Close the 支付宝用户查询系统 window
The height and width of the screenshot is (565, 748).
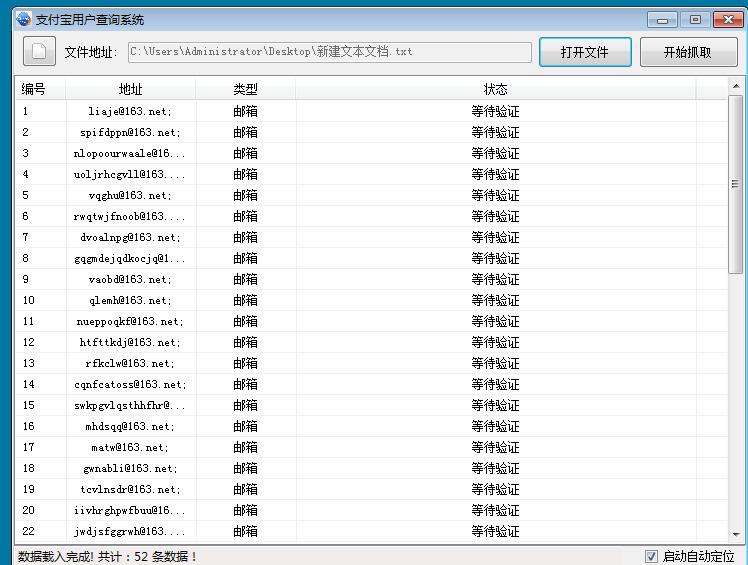pyautogui.click(x=728, y=20)
